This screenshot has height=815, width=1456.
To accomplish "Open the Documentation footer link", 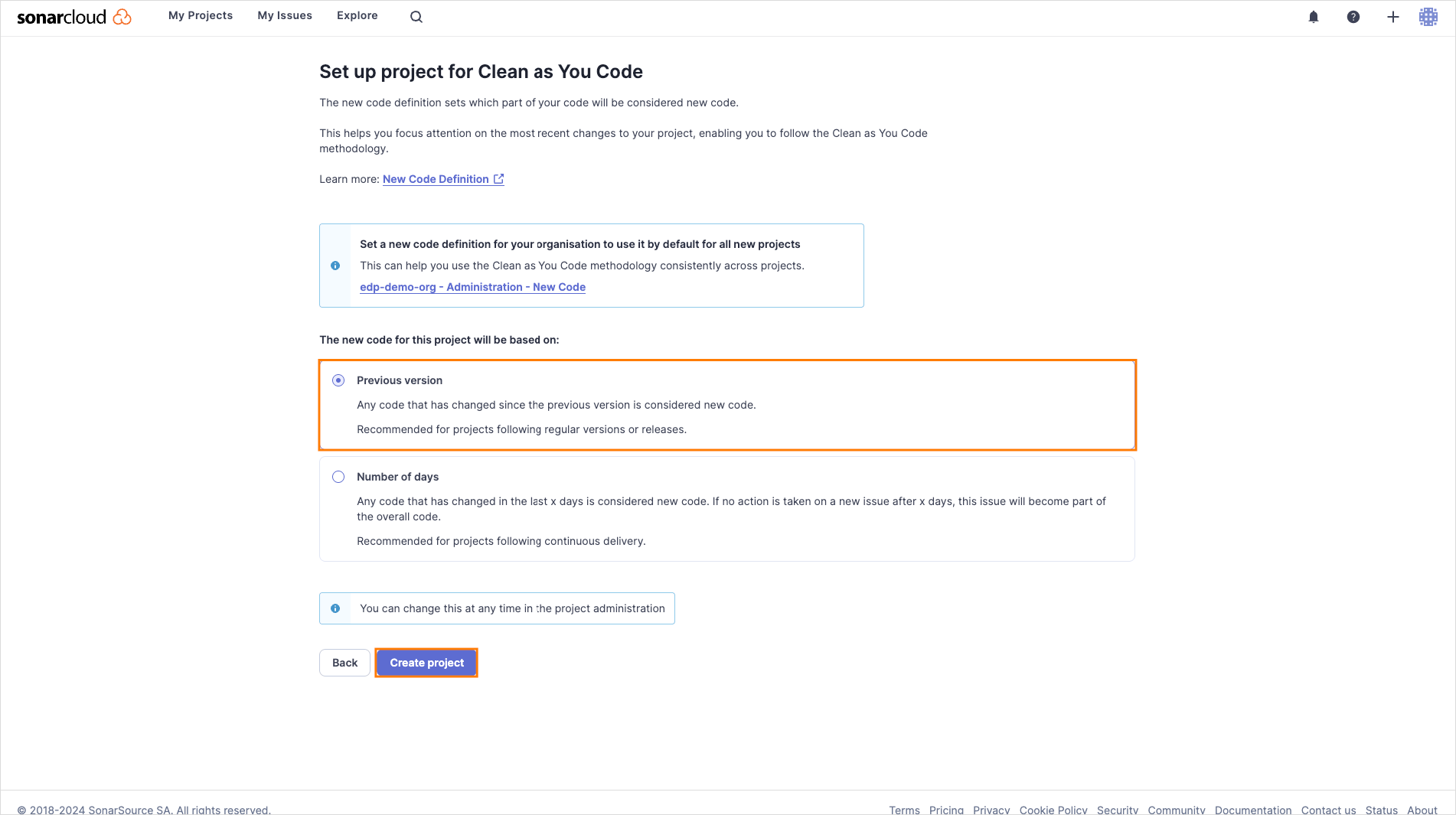I will [x=1253, y=810].
